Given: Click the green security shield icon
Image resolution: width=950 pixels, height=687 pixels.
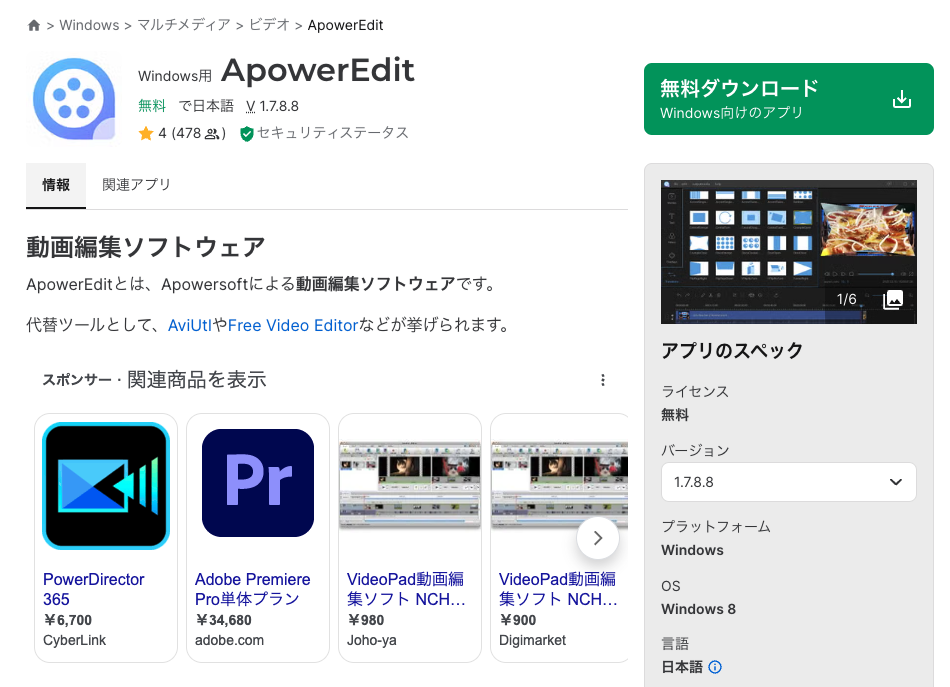Looking at the screenshot, I should (247, 134).
